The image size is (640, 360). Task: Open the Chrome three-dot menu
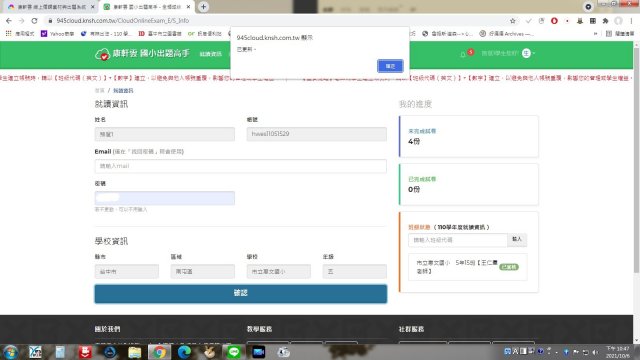[631, 20]
